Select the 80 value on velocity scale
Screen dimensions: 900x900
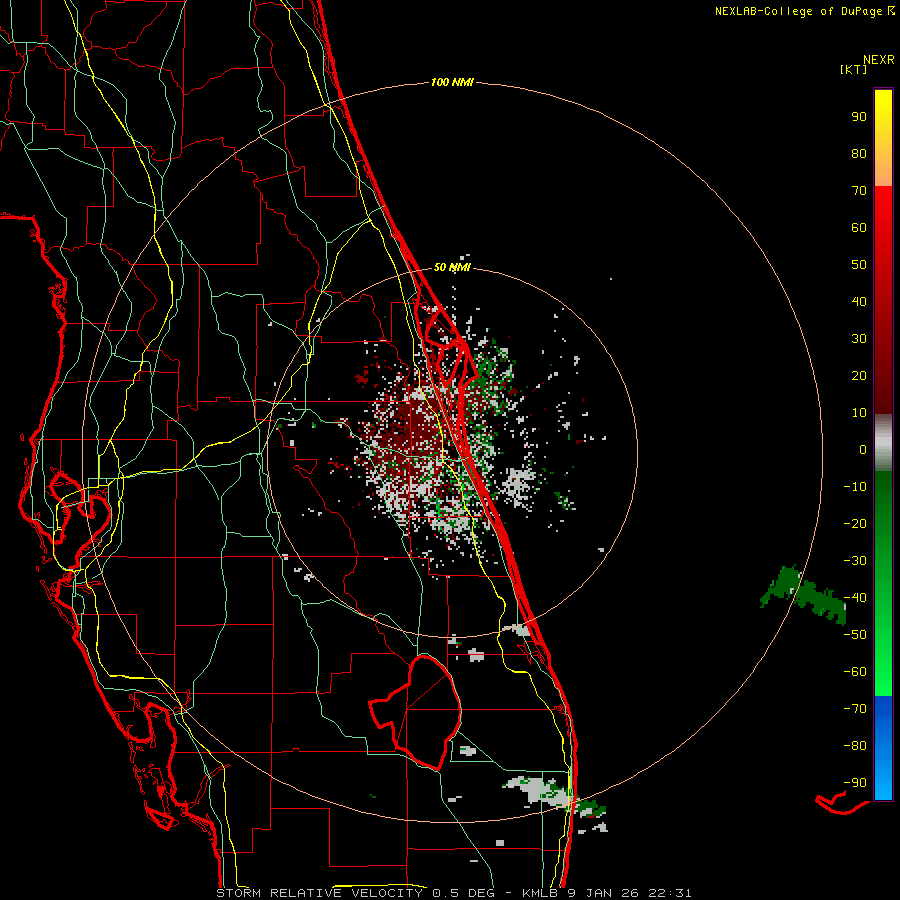click(859, 154)
